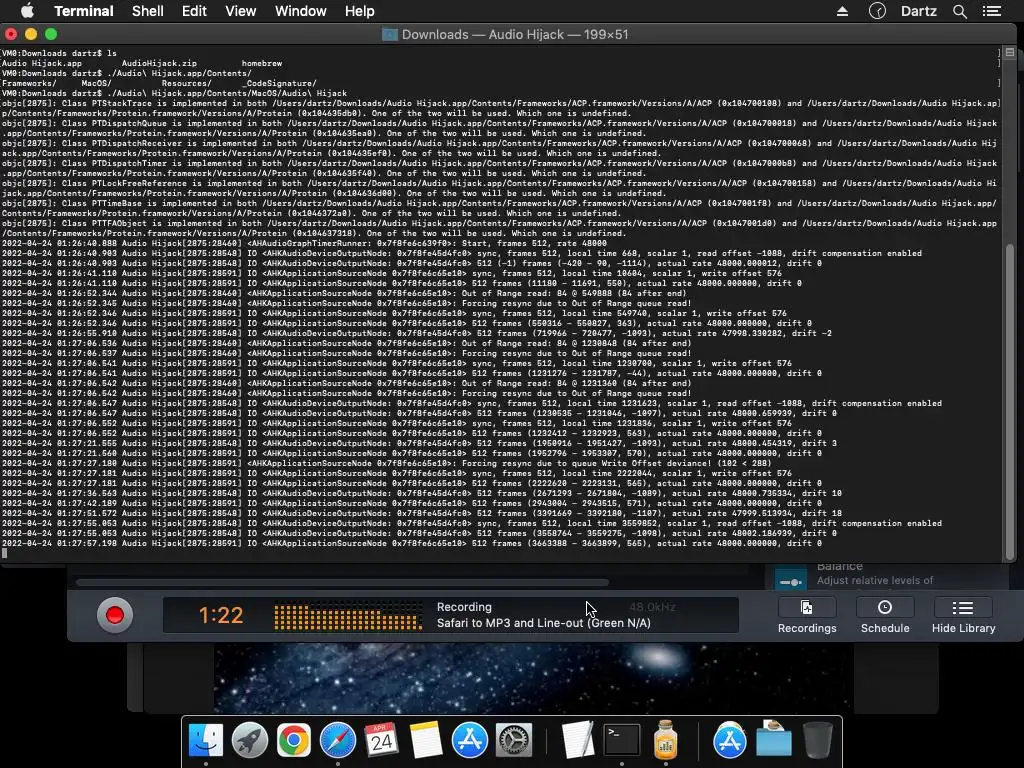This screenshot has width=1024, height=768.
Task: Click the clock status icon in menu bar
Action: (877, 11)
